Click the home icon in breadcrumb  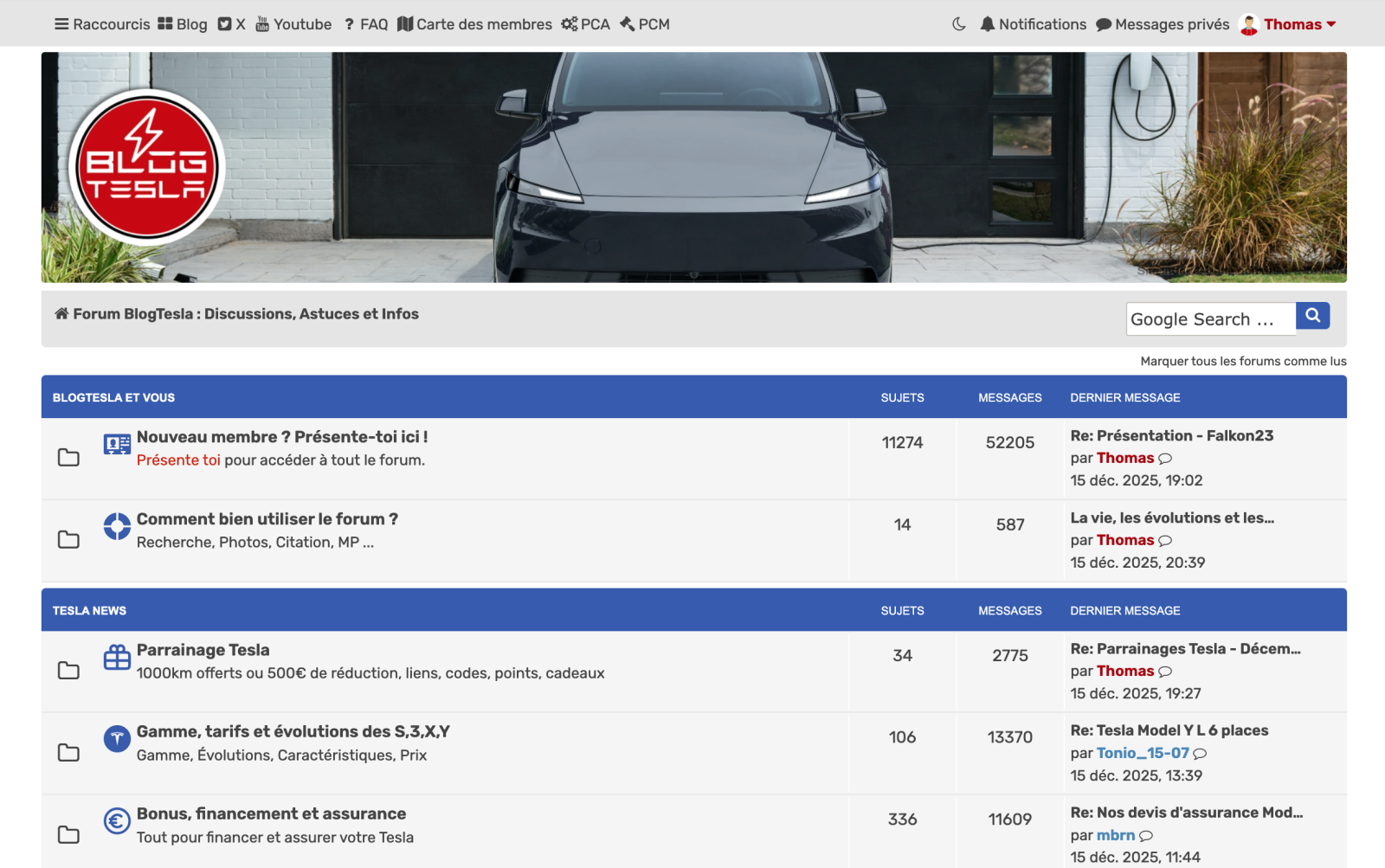pos(61,313)
